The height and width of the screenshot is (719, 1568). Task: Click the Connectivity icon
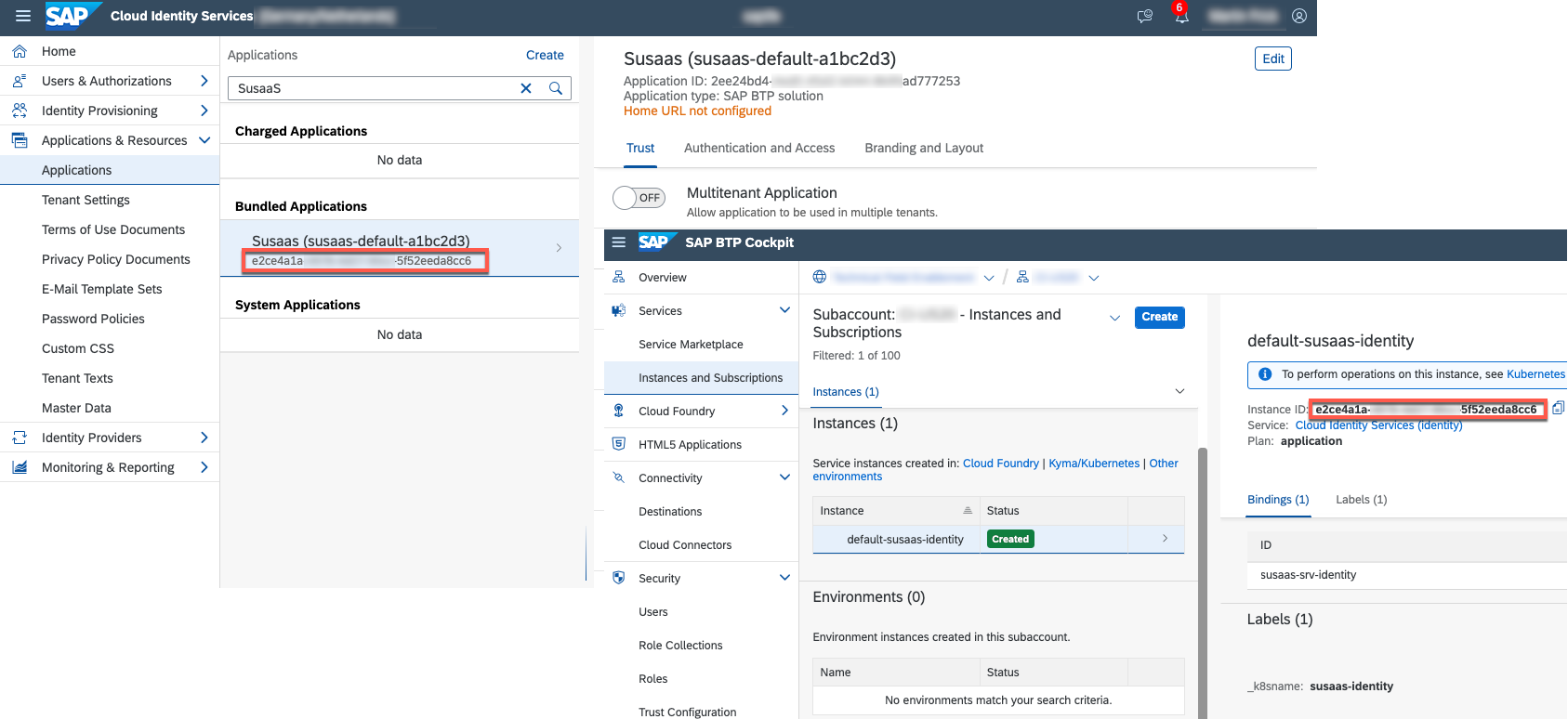[619, 477]
